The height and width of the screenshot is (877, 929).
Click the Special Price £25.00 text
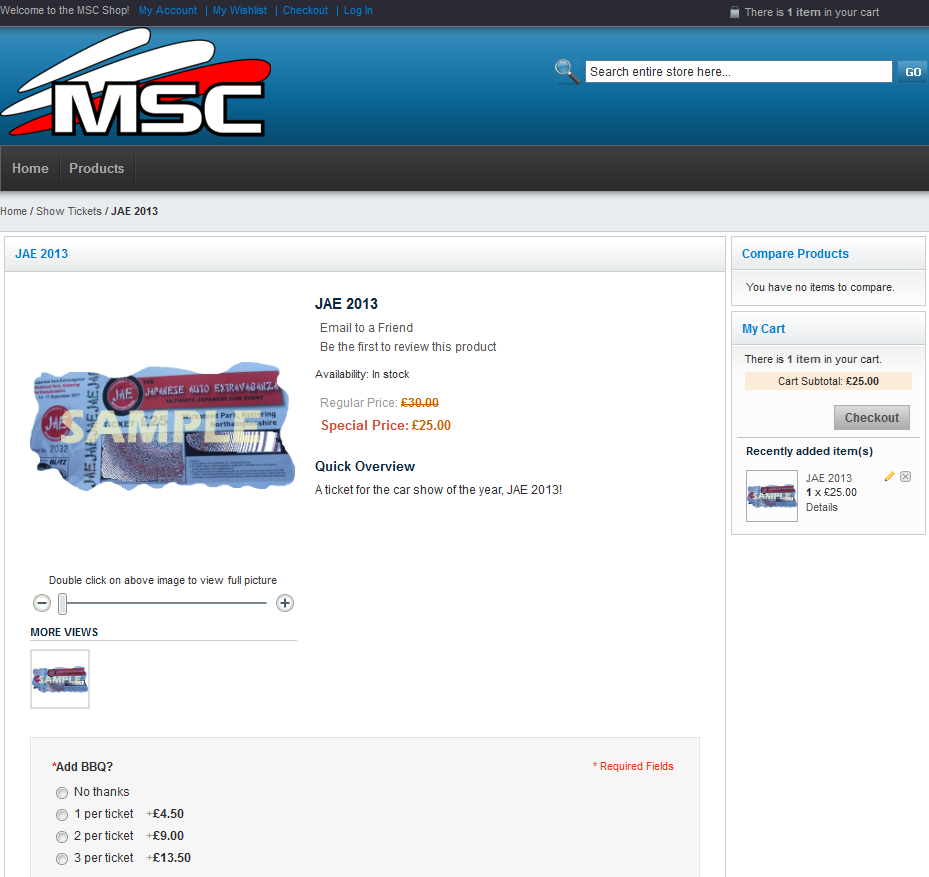pyautogui.click(x=386, y=425)
